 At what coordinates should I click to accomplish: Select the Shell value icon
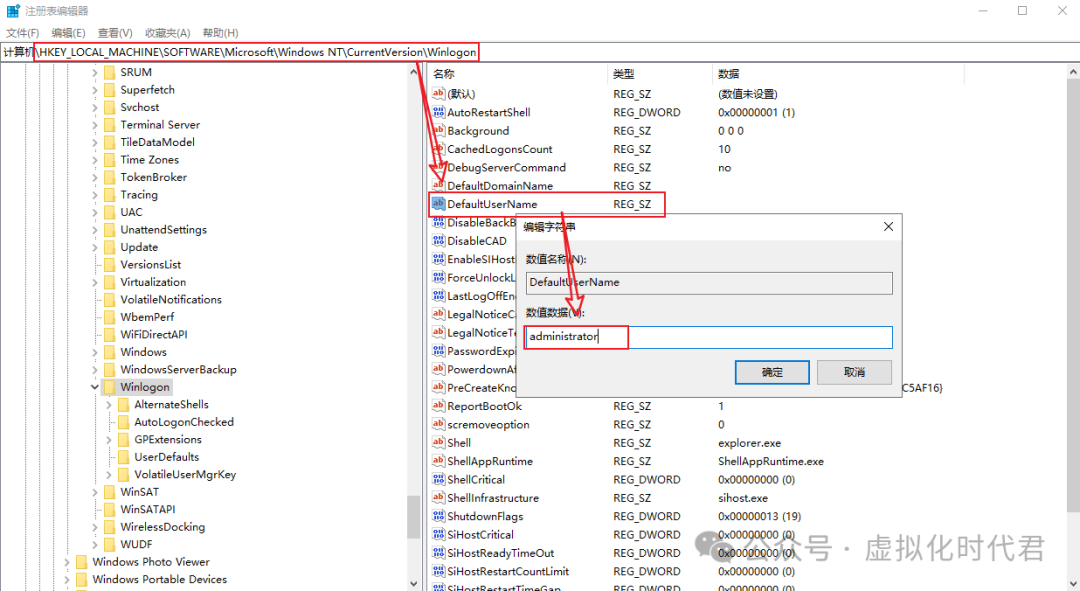tap(438, 442)
